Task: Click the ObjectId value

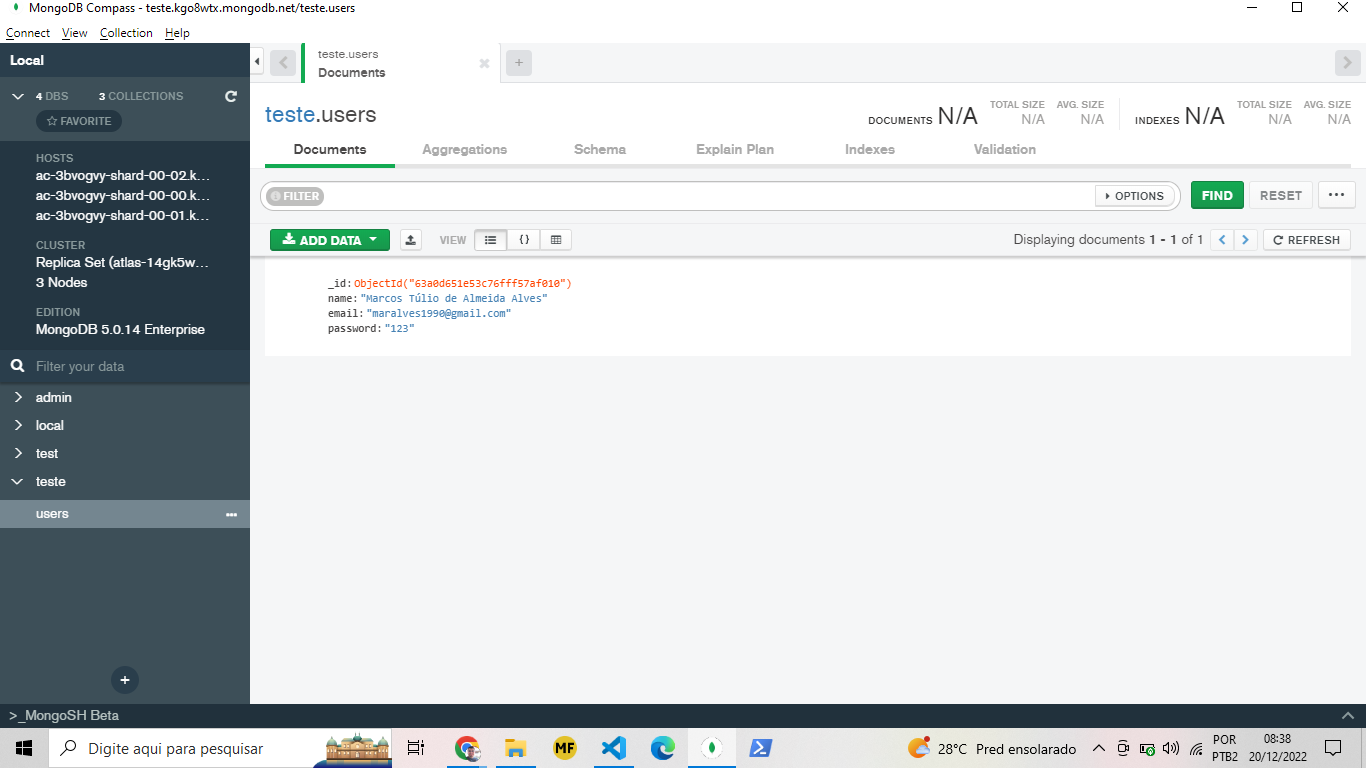Action: [463, 284]
